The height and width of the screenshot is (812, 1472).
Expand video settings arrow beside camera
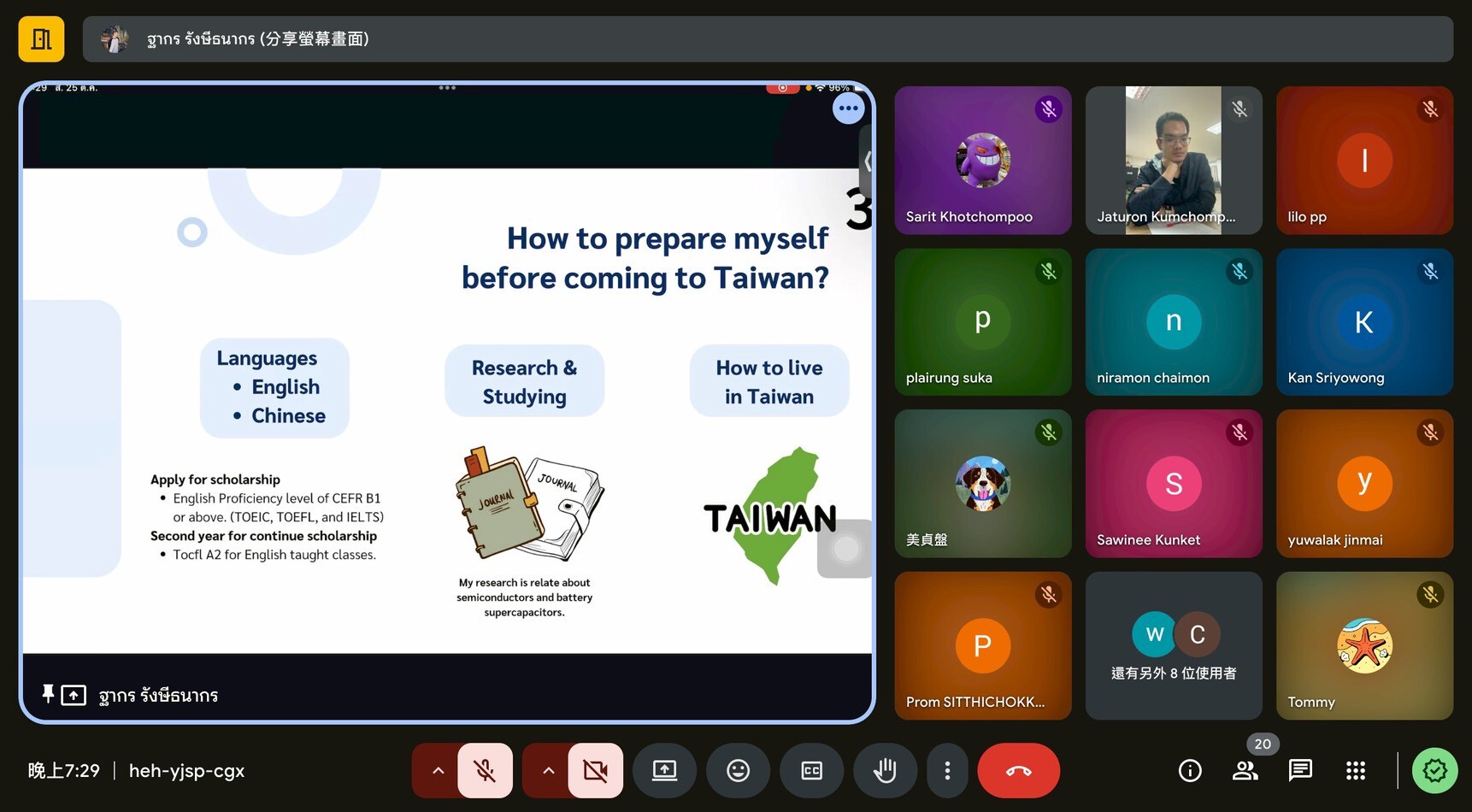548,771
